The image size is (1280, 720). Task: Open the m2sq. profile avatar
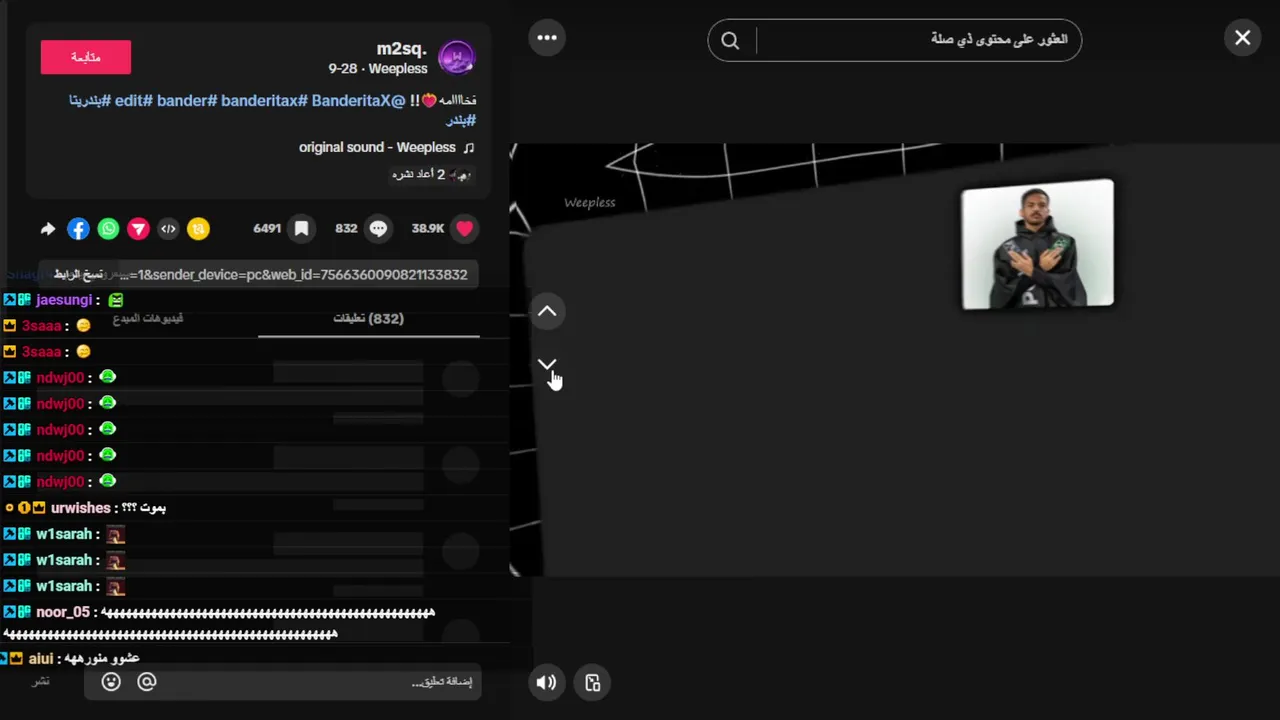456,57
